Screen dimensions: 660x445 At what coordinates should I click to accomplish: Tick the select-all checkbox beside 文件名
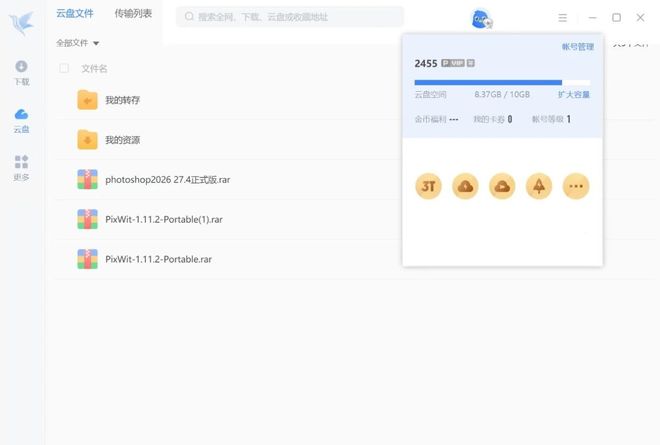[64, 68]
